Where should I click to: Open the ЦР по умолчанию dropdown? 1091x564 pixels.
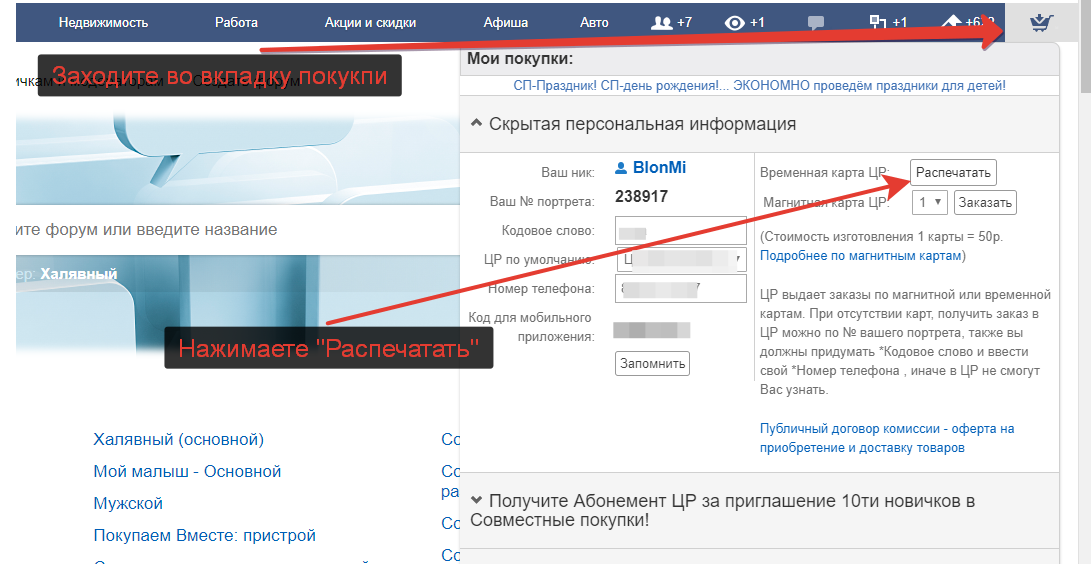(x=681, y=260)
